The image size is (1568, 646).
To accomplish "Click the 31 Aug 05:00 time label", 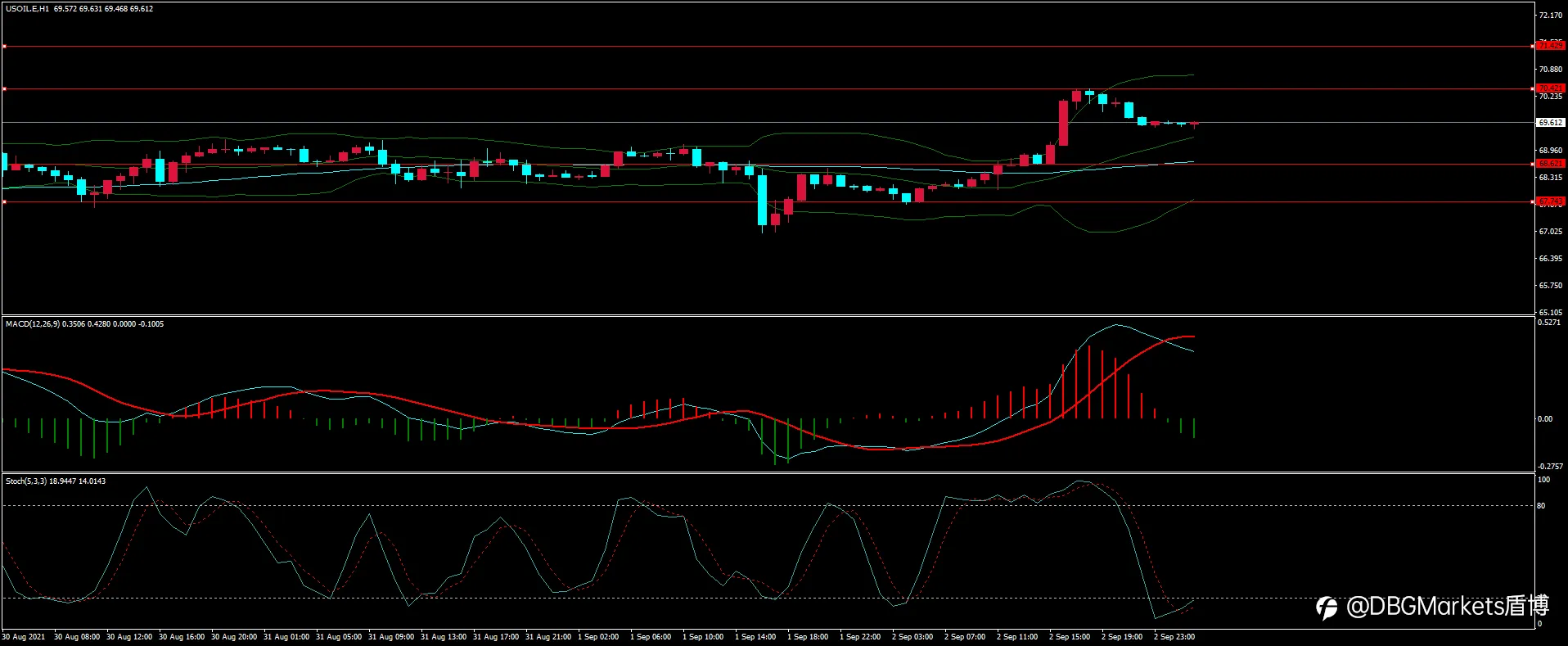I will (339, 637).
